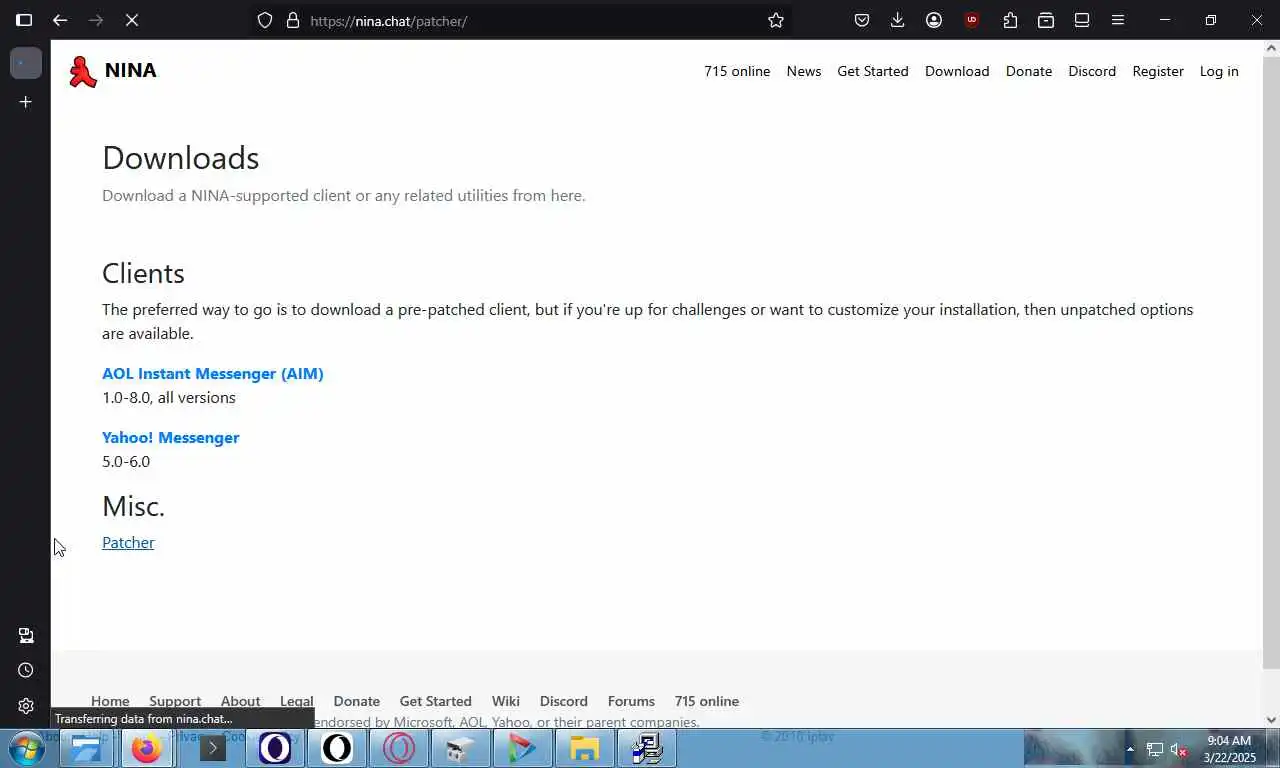Open Home link in the footer
The height and width of the screenshot is (768, 1280).
110,701
